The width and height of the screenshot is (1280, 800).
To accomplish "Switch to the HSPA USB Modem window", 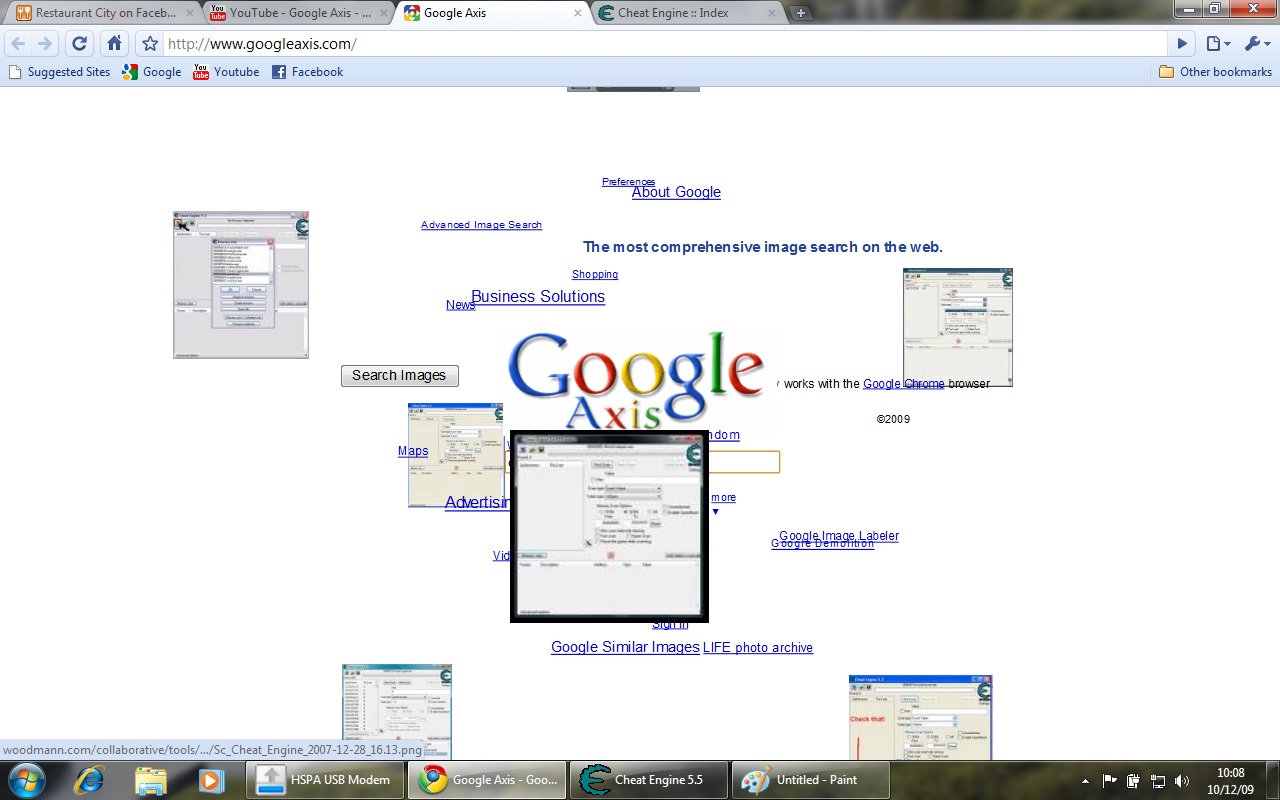I will tap(325, 780).
